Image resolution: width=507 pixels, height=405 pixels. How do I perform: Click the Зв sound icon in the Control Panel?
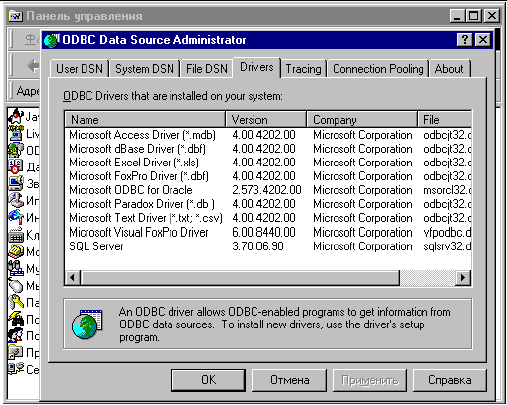tap(16, 183)
